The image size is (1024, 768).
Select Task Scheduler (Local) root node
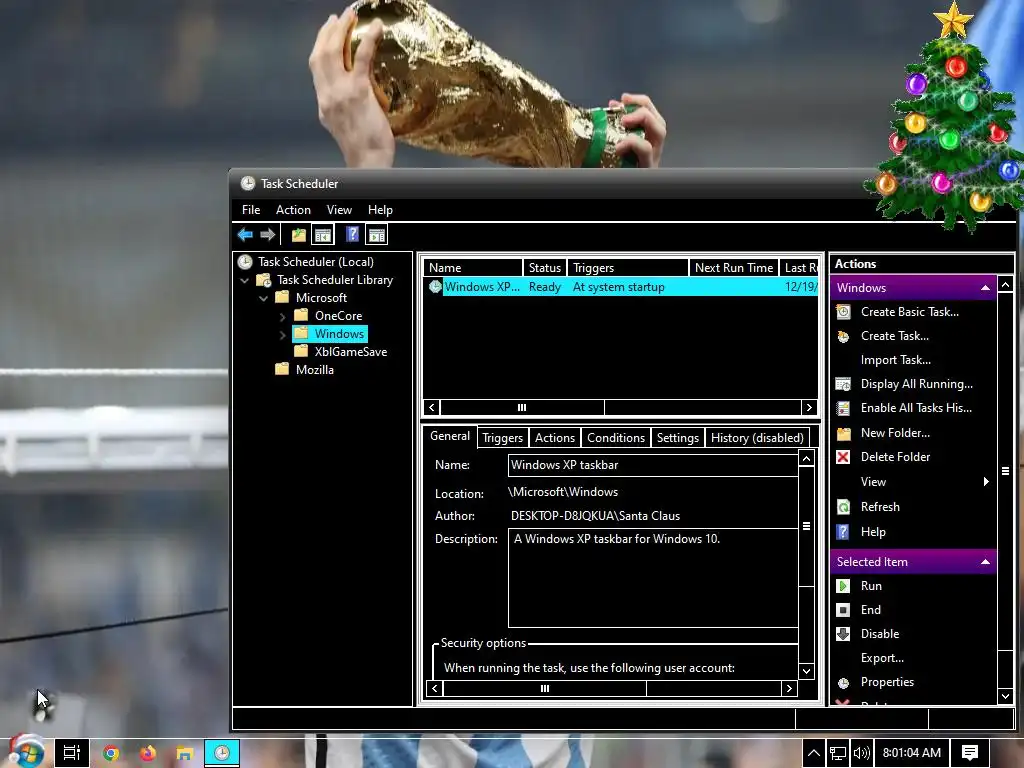pyautogui.click(x=315, y=262)
